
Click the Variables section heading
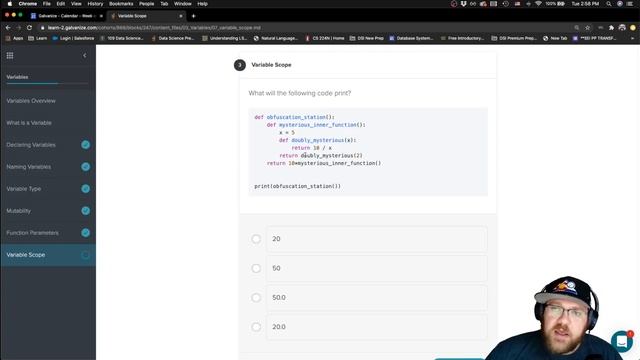(17, 77)
